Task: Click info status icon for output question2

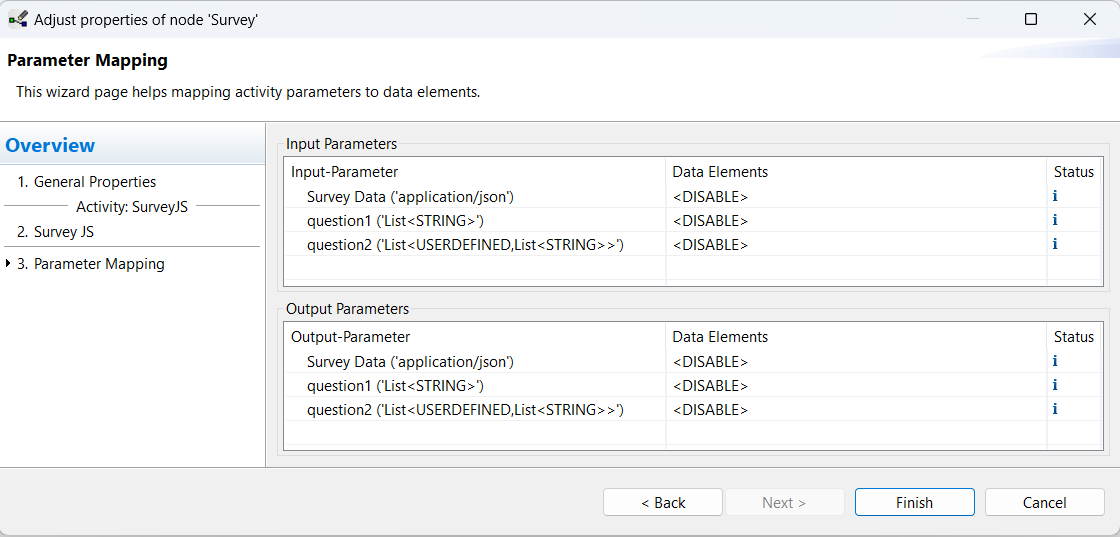Action: coord(1055,410)
